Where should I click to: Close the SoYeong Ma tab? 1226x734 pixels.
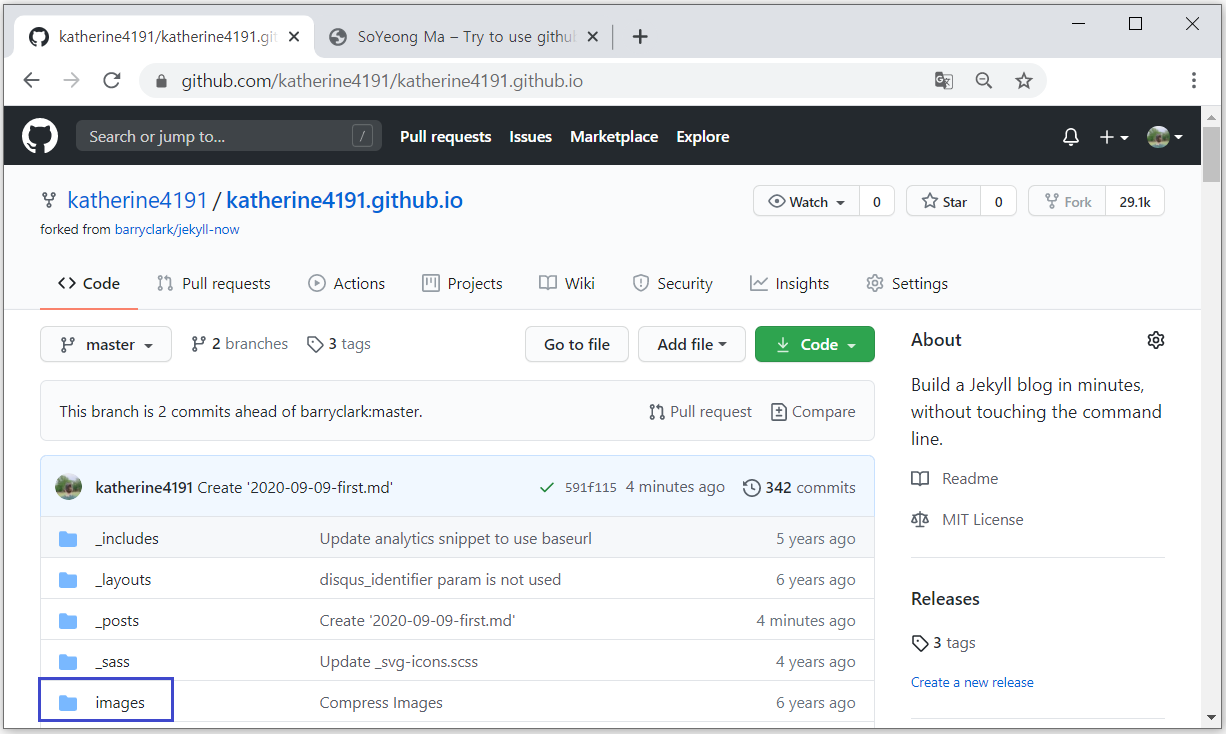(x=591, y=37)
